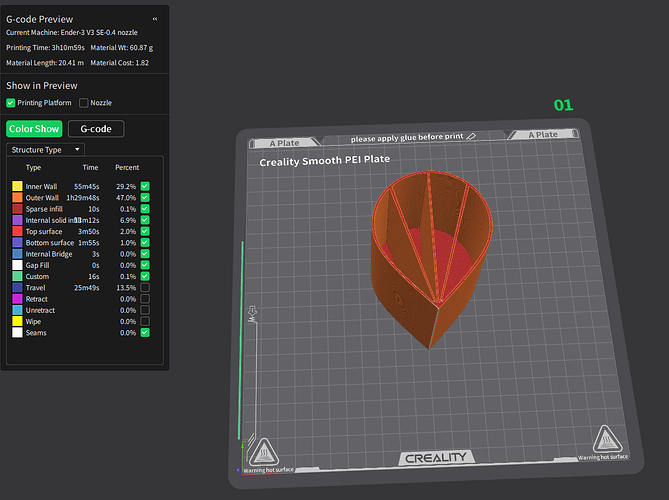Toggle the Printing Platform checkbox
Viewport: 669px width, 500px height.
tap(11, 103)
